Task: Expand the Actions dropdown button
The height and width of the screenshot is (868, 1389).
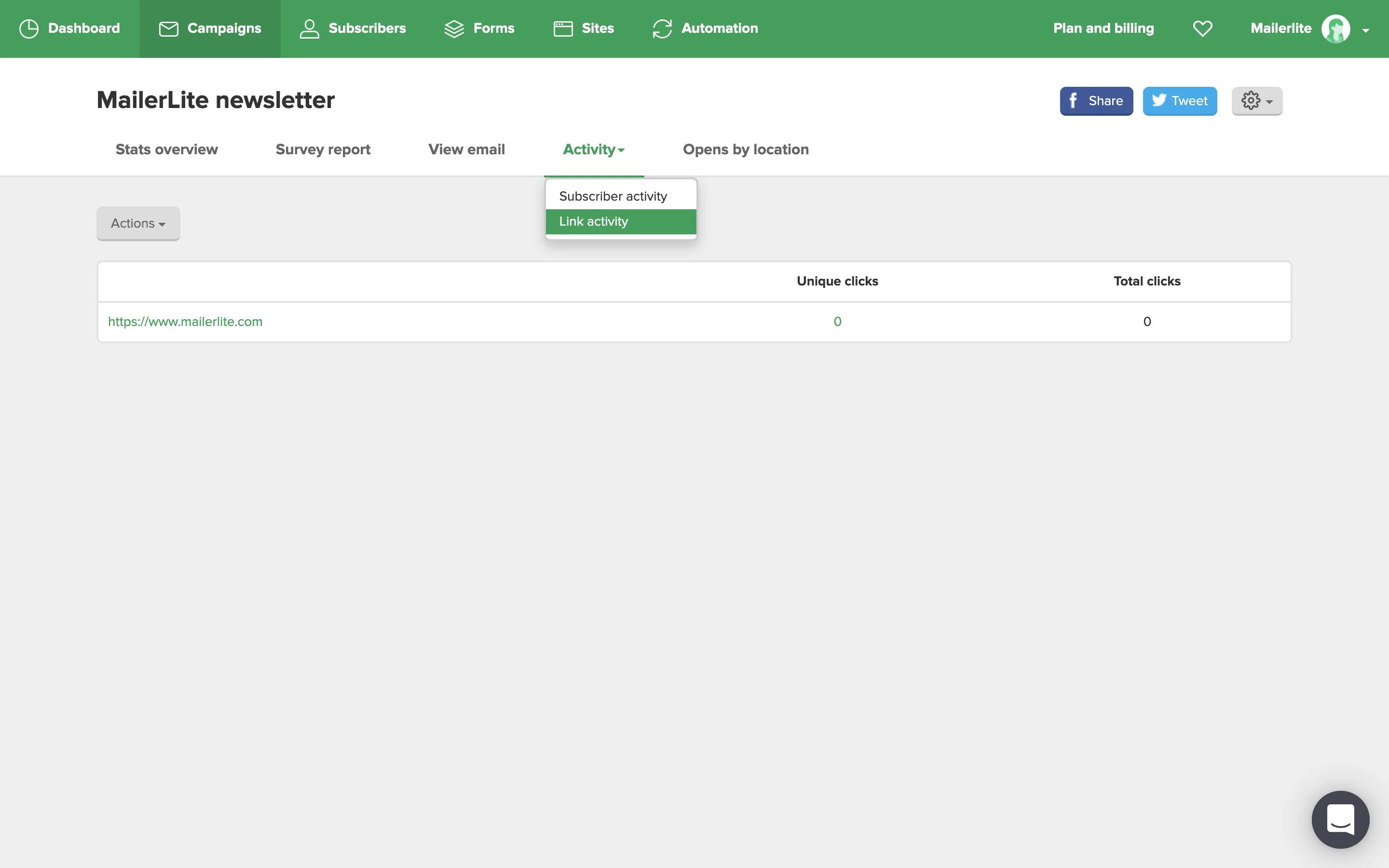Action: click(138, 223)
